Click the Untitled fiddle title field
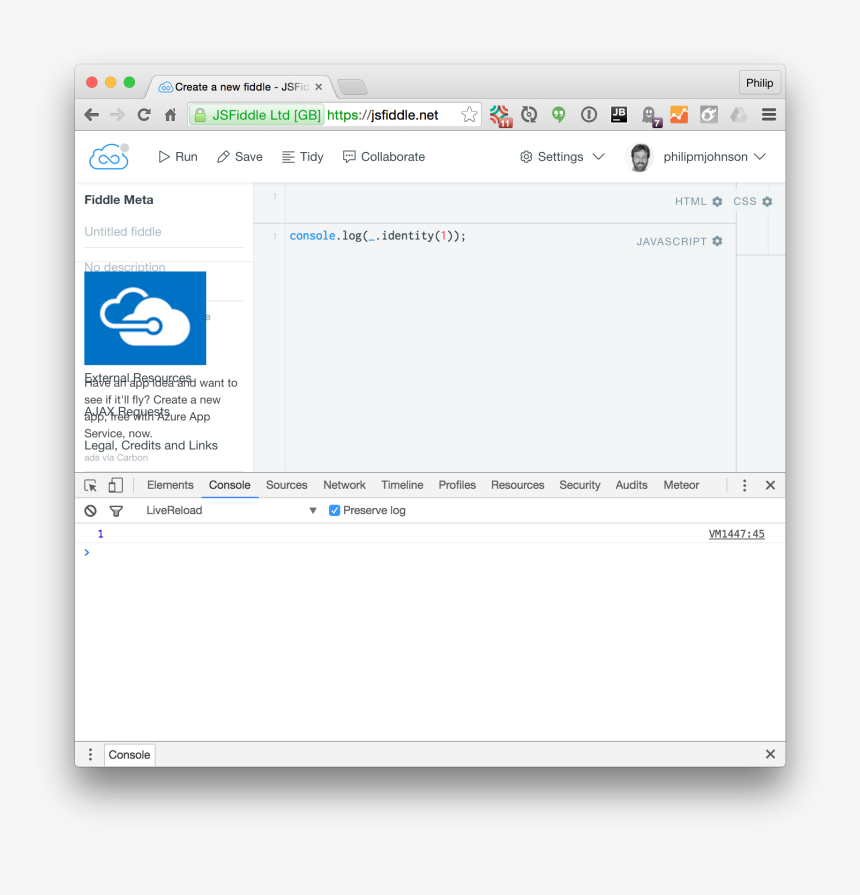 163,232
